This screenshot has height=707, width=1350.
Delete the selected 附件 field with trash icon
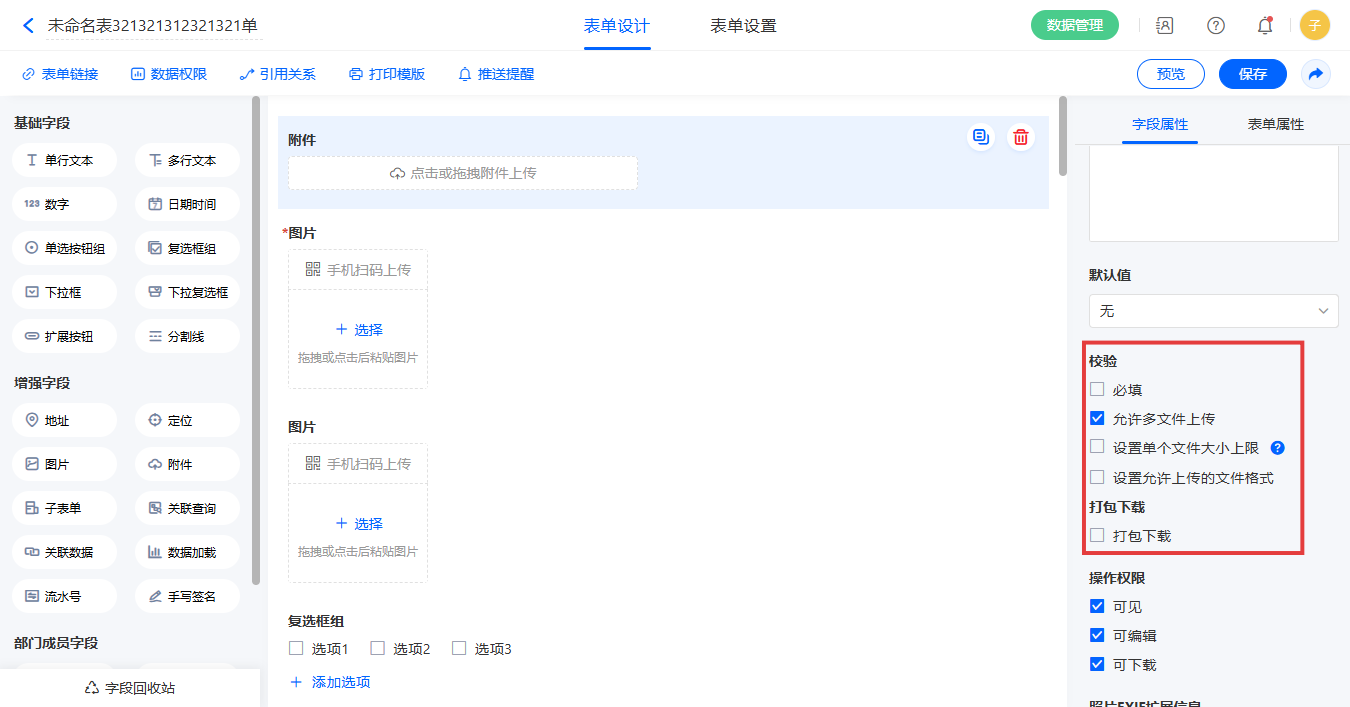(x=1020, y=138)
